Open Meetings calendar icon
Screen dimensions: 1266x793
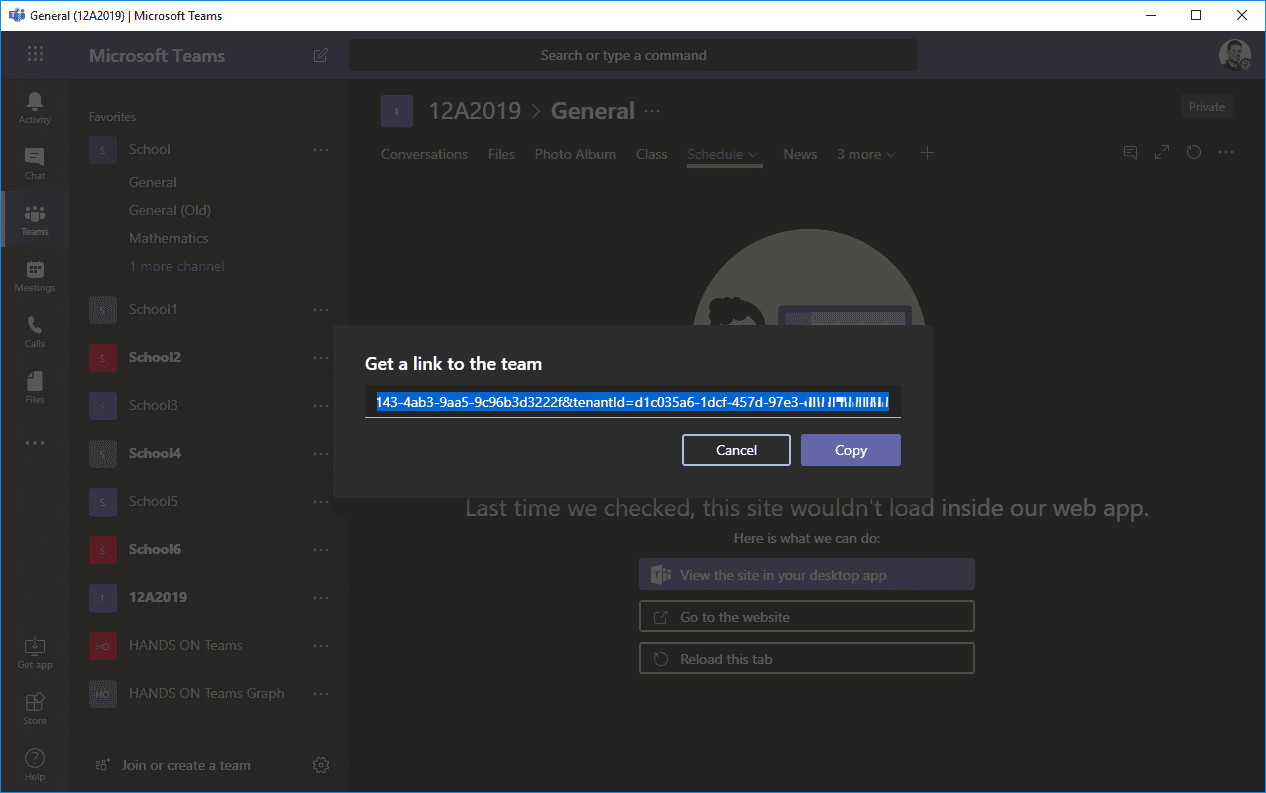click(35, 275)
